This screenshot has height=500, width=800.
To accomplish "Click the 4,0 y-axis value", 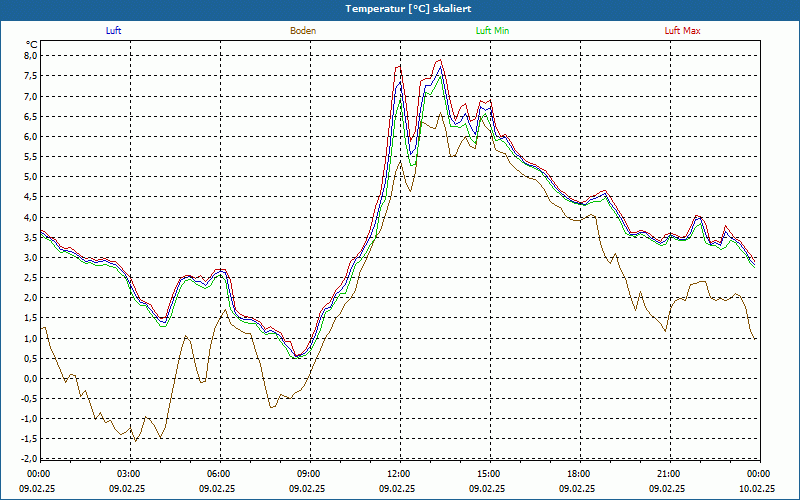I will point(31,217).
